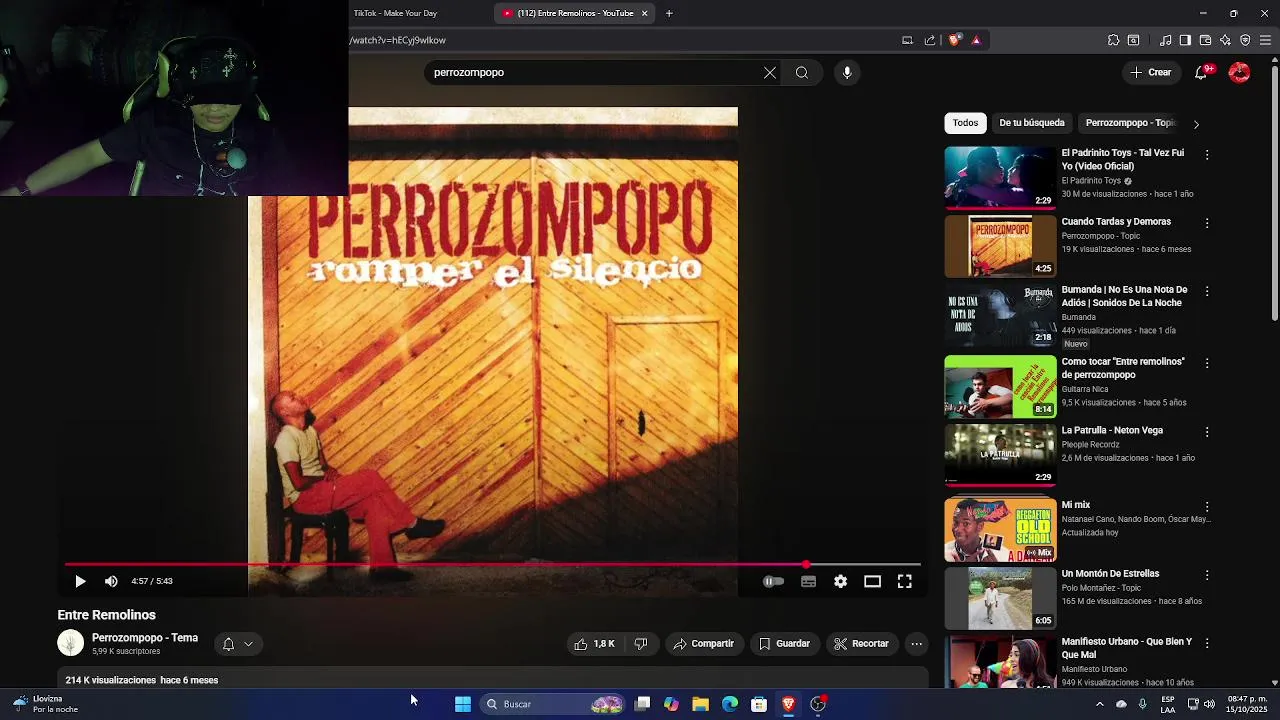Screen dimensions: 1280x720
Task: Run search with magnifier button
Action: click(802, 73)
